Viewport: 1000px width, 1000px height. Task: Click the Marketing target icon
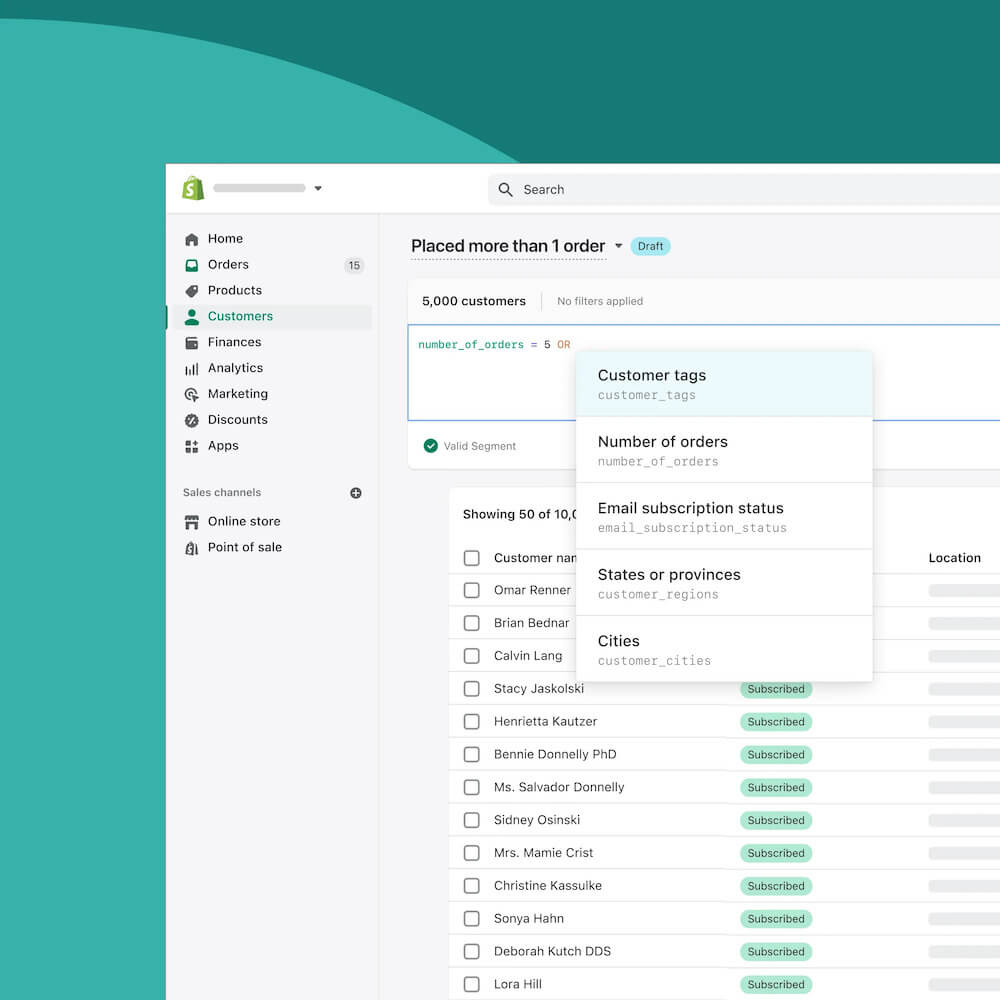[x=192, y=395]
